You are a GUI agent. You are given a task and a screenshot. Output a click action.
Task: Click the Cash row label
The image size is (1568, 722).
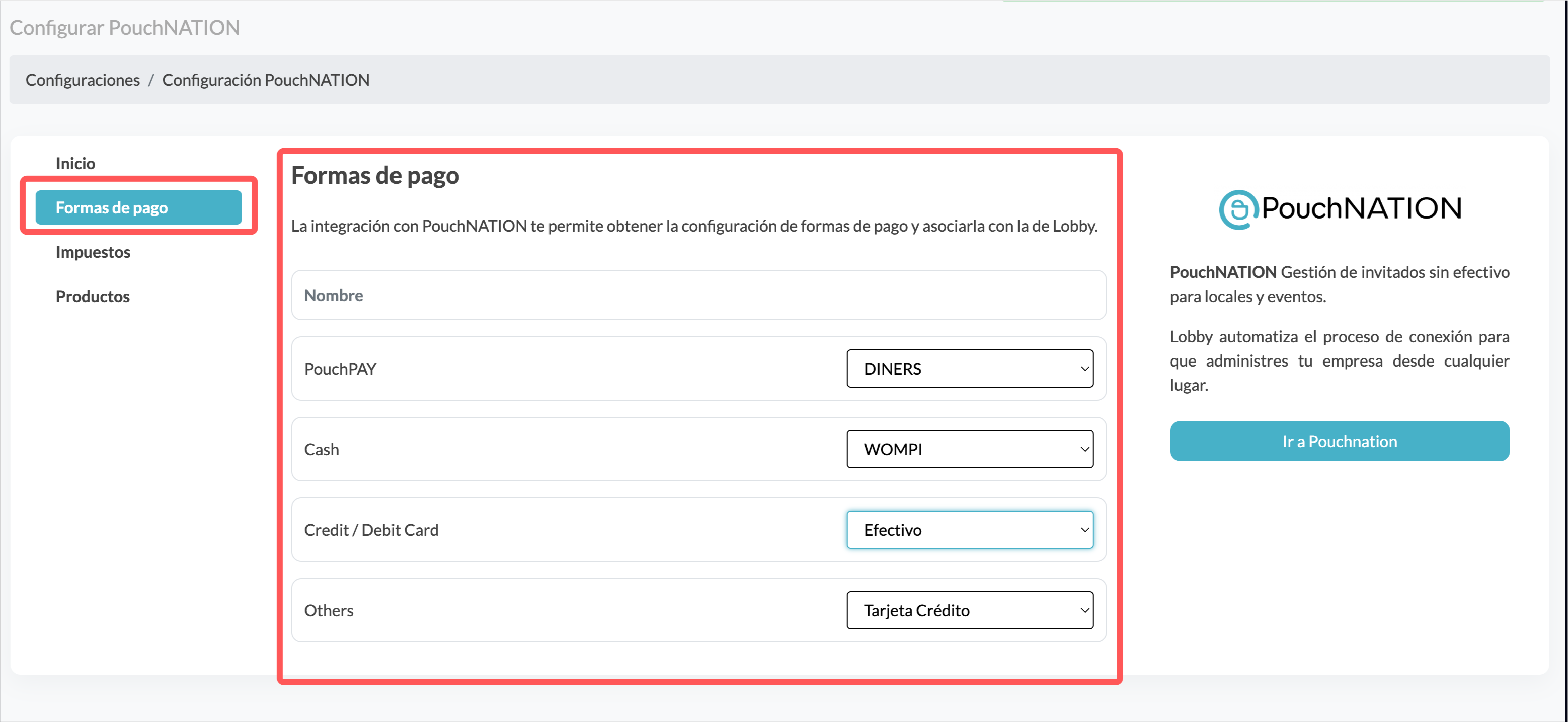[322, 449]
